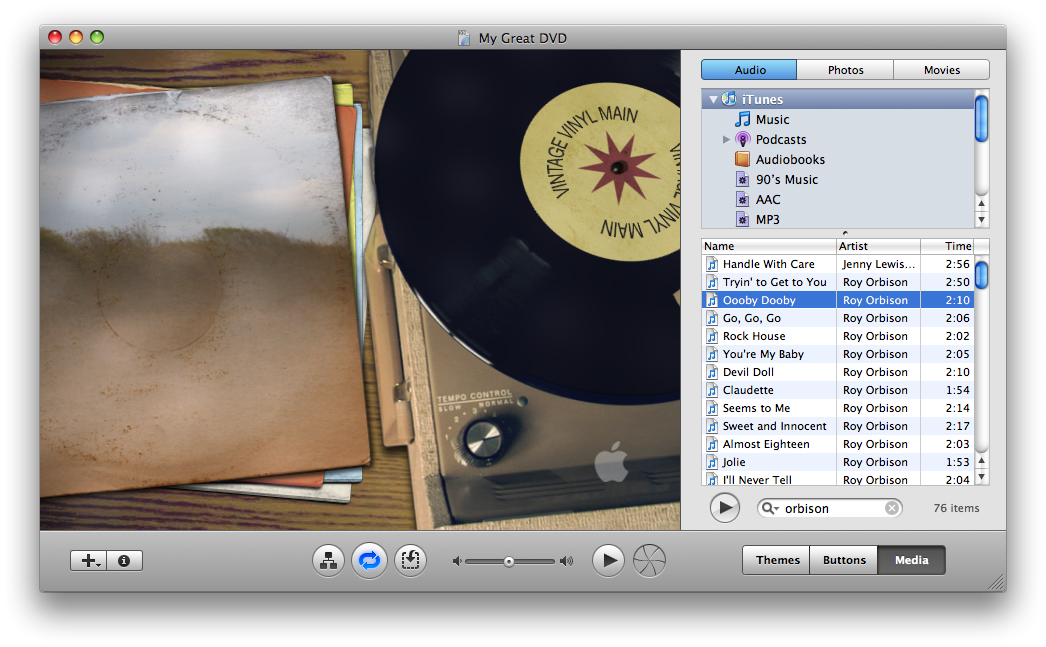Screen dimensions: 1046x647
Task: Click the Jenny Lewis artist cell
Action: (878, 264)
